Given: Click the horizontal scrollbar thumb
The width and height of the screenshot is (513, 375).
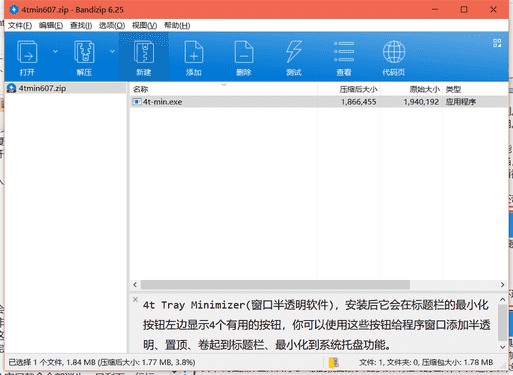Looking at the screenshot, I should tap(275, 285).
